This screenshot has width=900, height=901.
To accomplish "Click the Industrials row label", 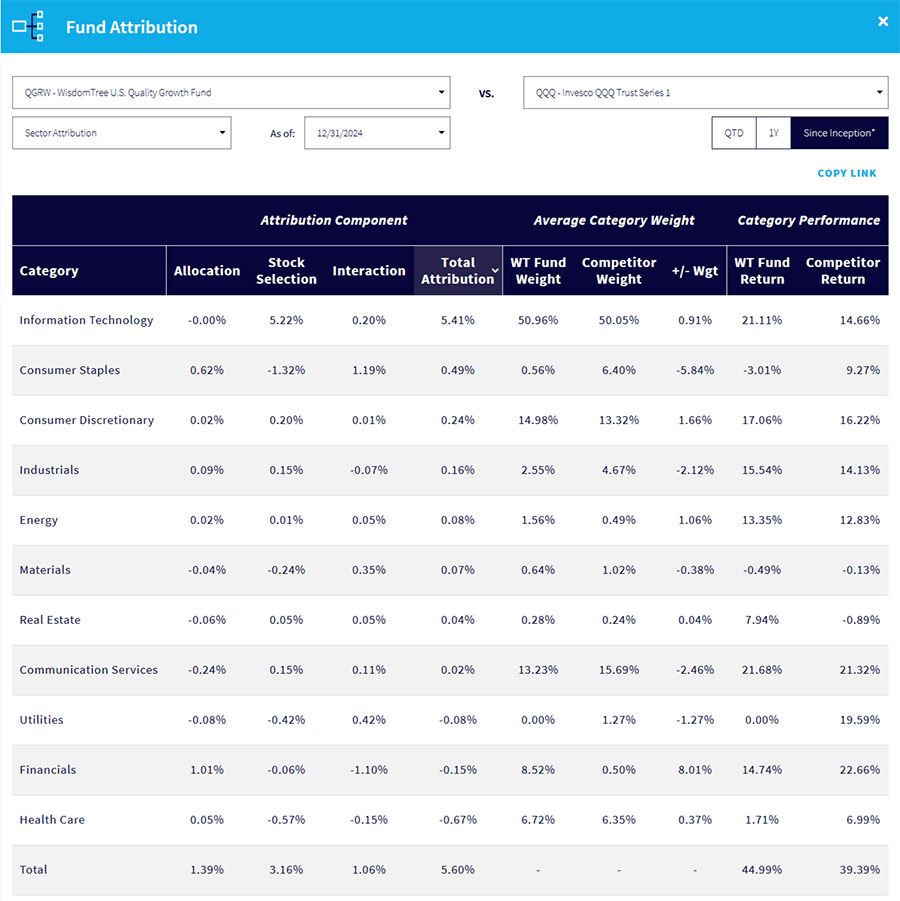I will click(49, 470).
